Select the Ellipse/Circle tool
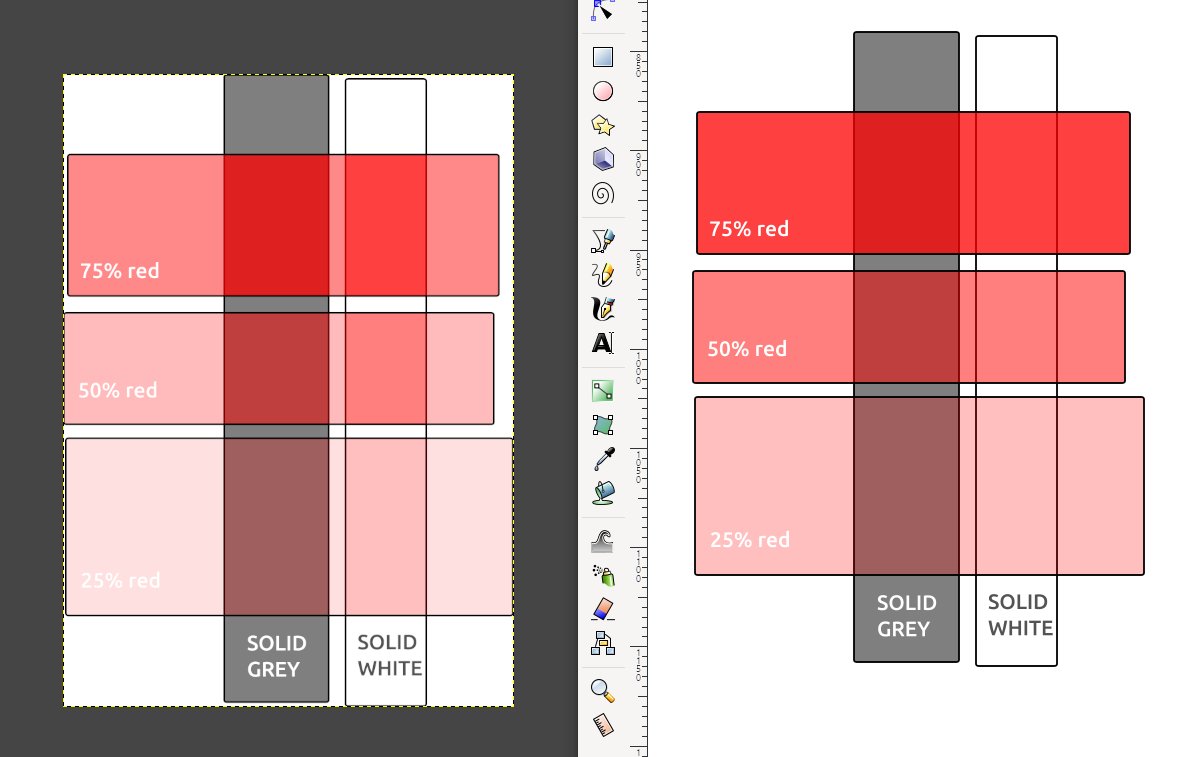This screenshot has width=1196, height=757. 603,91
